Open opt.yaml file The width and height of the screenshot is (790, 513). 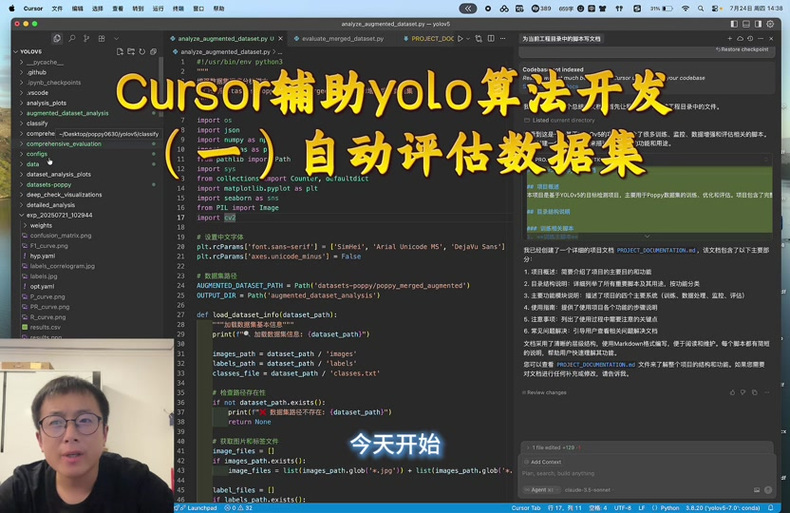pyautogui.click(x=42, y=286)
